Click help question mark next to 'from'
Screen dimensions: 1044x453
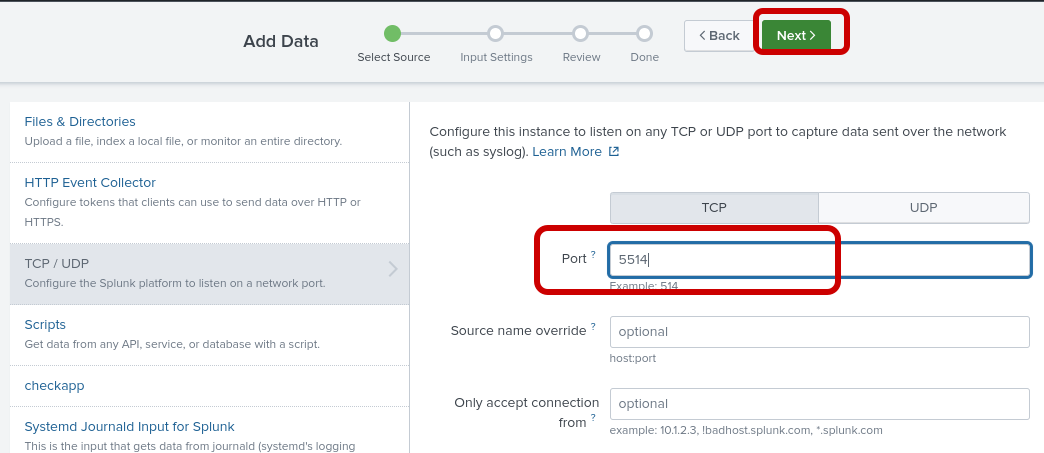593,418
